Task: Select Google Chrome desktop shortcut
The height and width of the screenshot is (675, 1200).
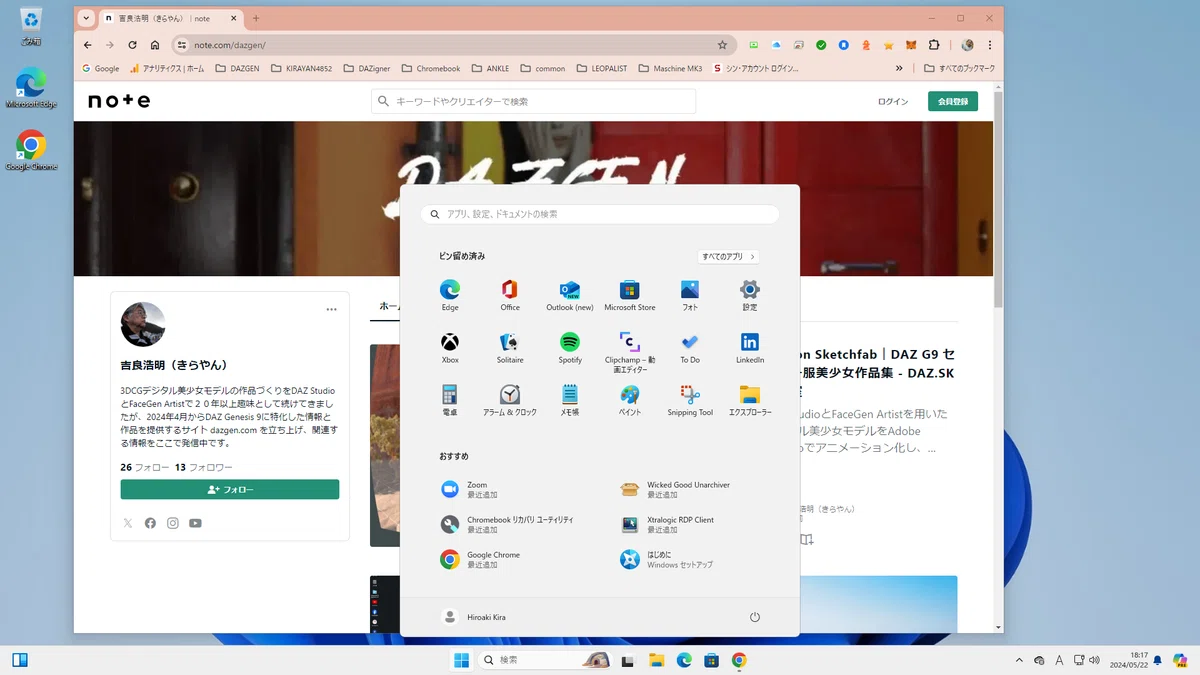Action: (31, 151)
